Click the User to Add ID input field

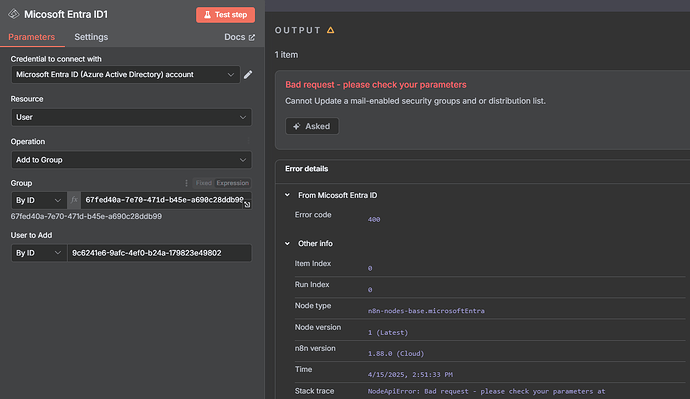(159, 253)
